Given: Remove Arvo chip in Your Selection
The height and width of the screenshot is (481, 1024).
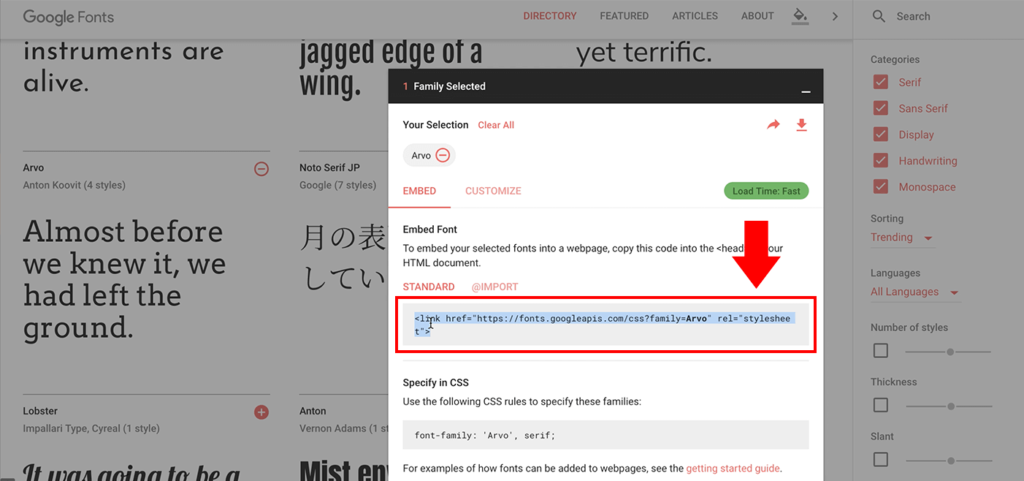Looking at the screenshot, I should 443,155.
